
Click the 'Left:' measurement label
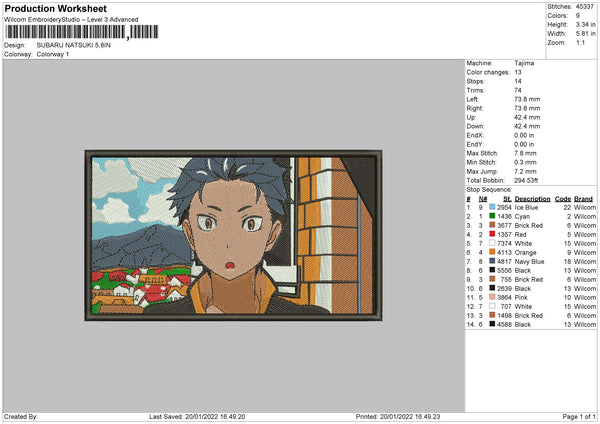472,99
